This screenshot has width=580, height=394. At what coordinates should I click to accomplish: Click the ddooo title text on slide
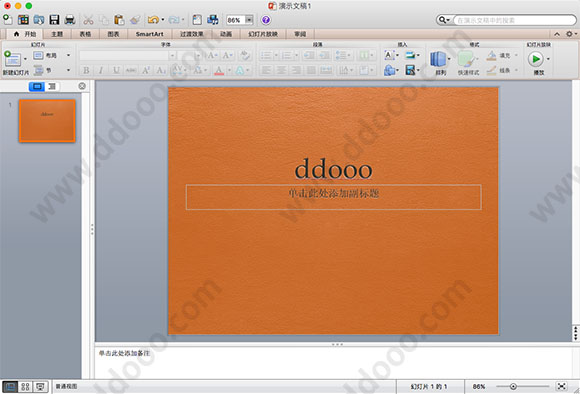(x=333, y=169)
